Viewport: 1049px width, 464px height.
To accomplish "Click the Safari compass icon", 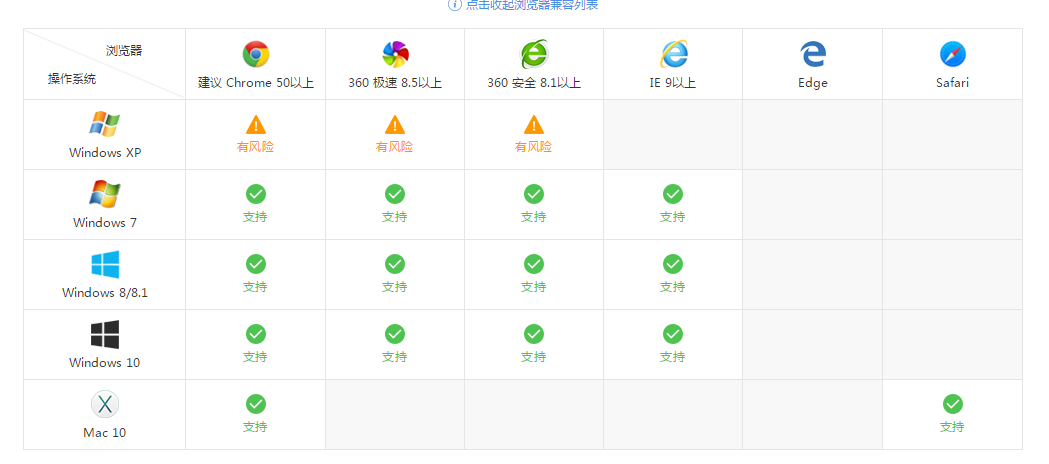I will (952, 54).
